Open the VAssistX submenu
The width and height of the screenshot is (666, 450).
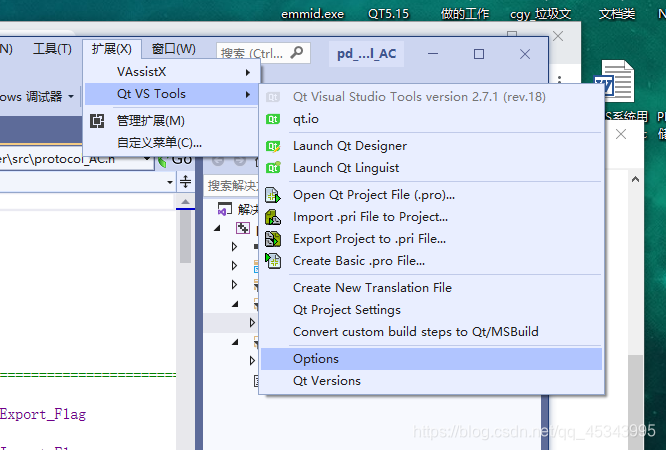click(172, 72)
